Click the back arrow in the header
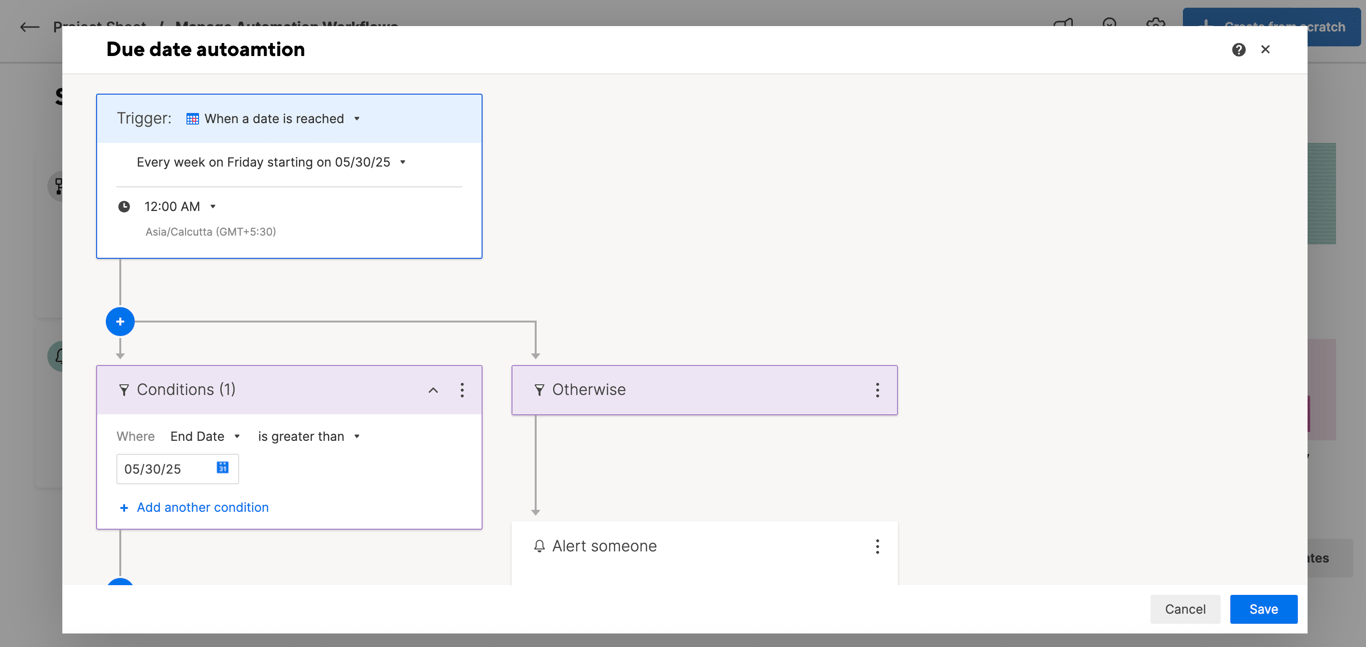1366x647 pixels. 30,27
